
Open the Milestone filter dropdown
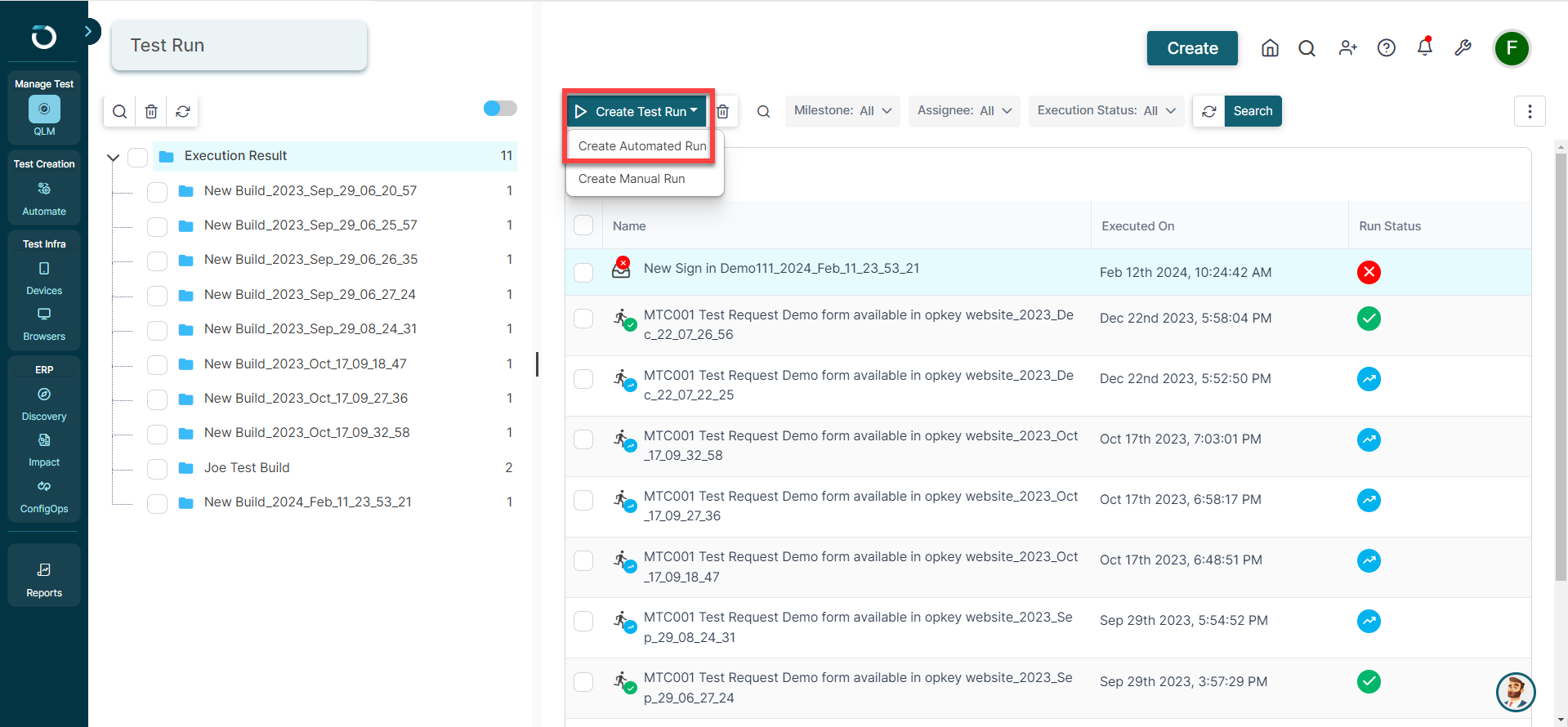842,111
